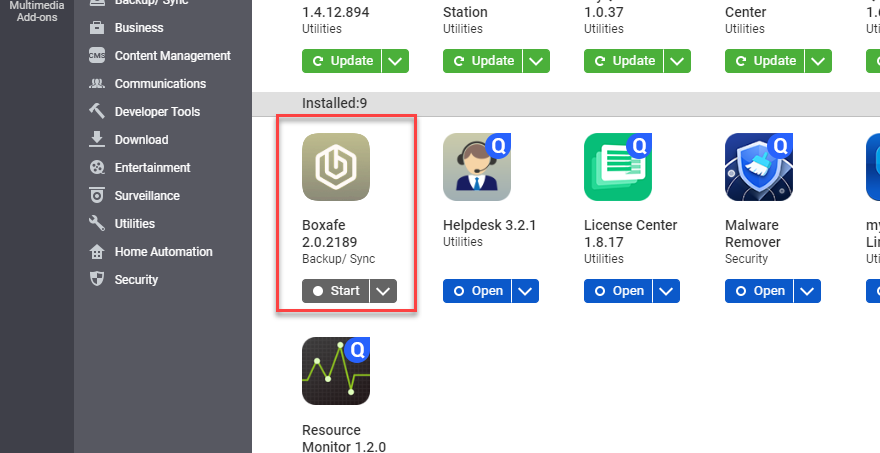Click the Security shield icon in sidebar
Screen dimensions: 880x453
(x=97, y=280)
